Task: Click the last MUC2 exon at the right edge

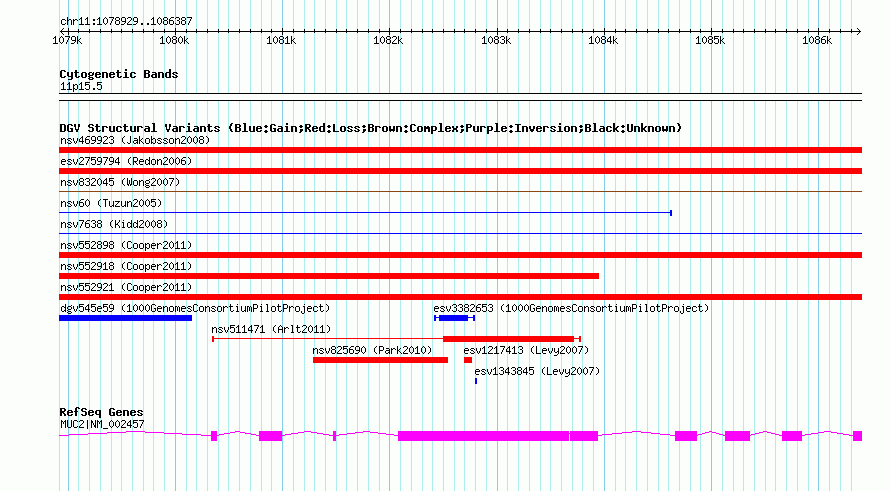Action: 858,436
